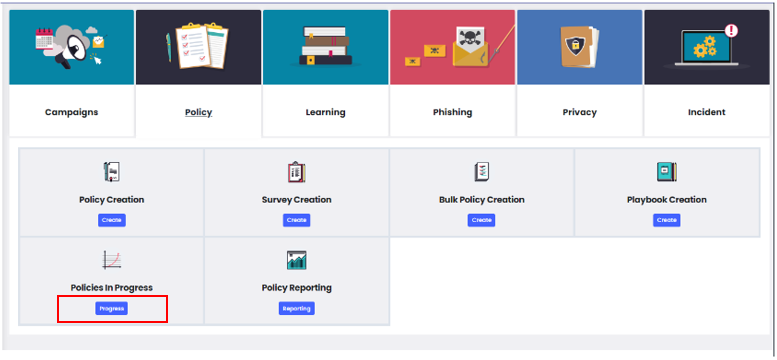The image size is (777, 360).
Task: Switch to the Campaigns tab label
Action: click(72, 112)
